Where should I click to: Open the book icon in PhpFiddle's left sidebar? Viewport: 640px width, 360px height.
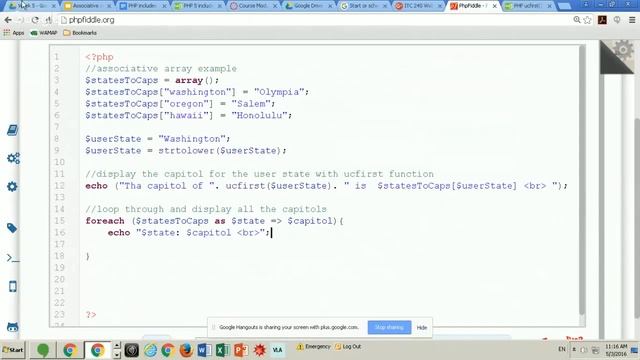pos(12,130)
